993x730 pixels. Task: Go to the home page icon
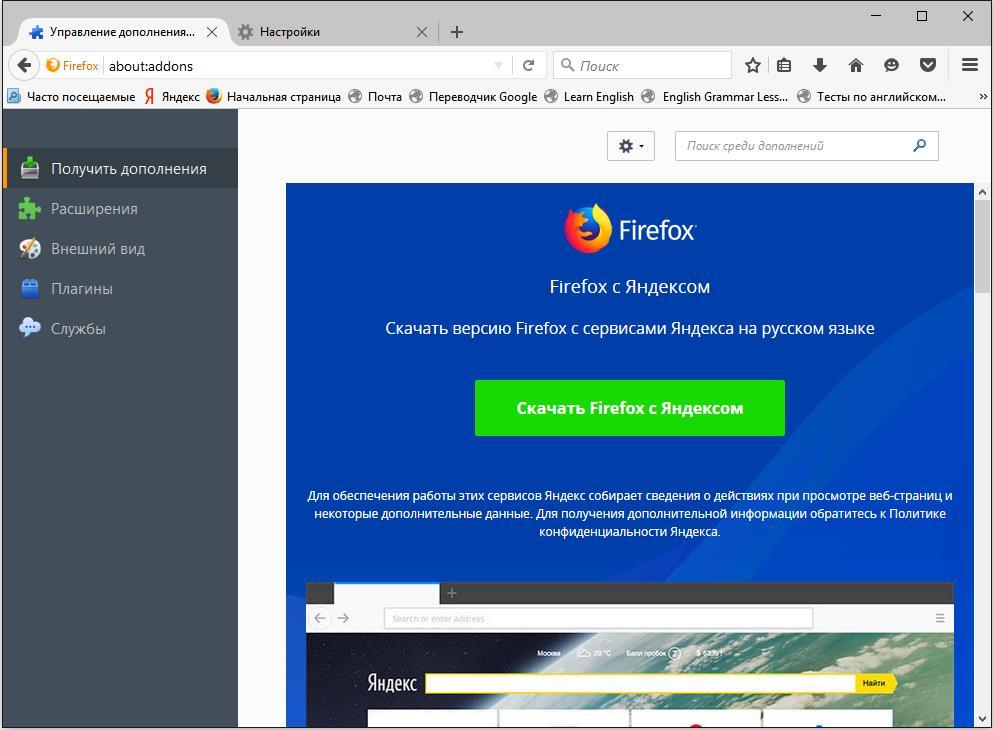(855, 65)
